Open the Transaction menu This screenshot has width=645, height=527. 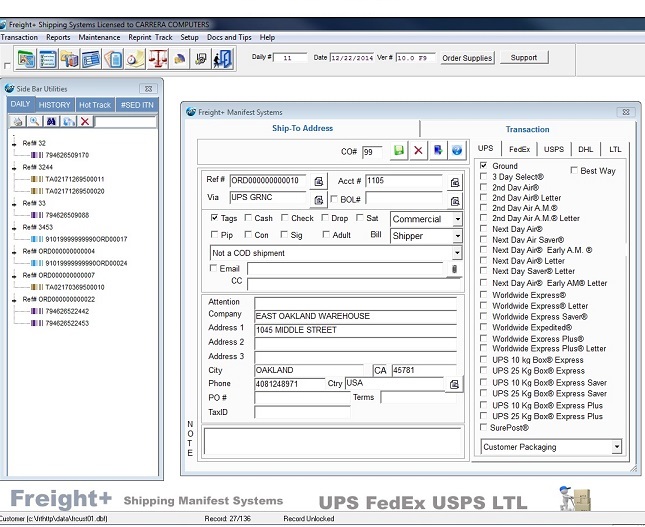(19, 37)
